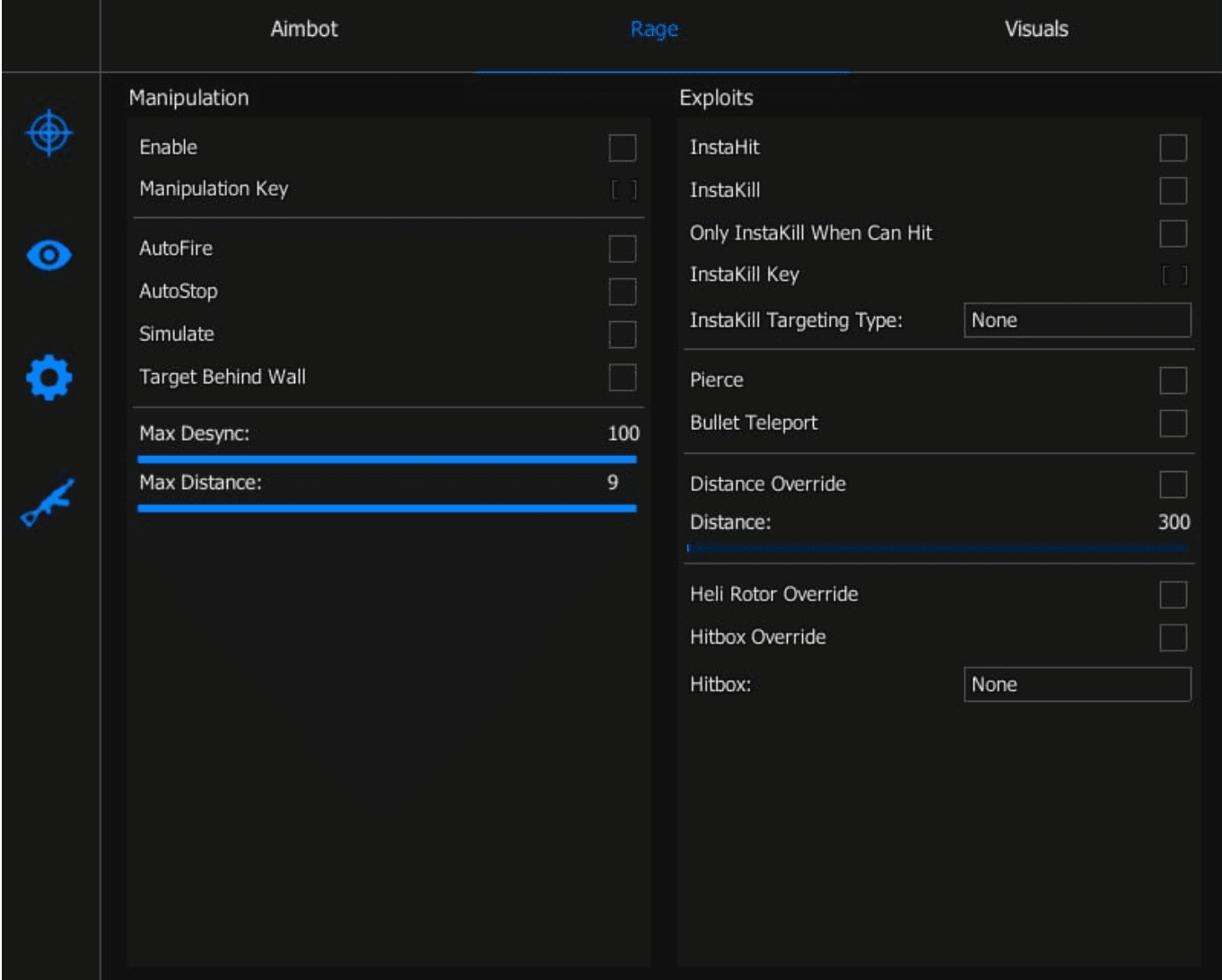Expand the Hitbox dropdown
Viewport: 1222px width, 980px height.
click(x=1077, y=685)
